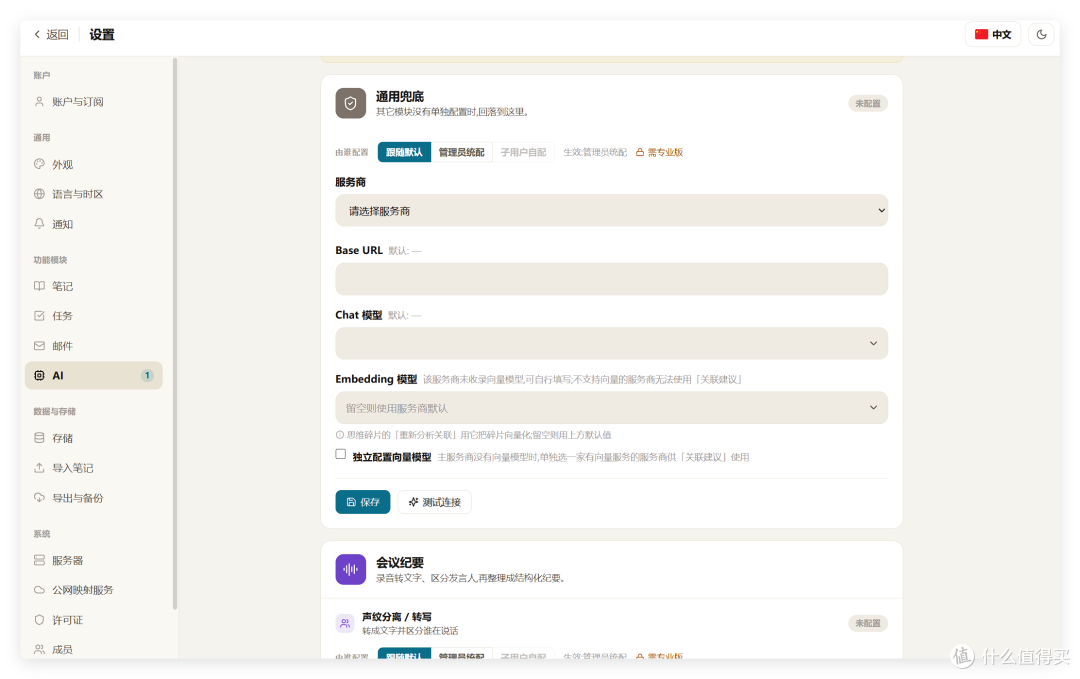Click the 导出与备份 cloud icon

click(x=39, y=498)
